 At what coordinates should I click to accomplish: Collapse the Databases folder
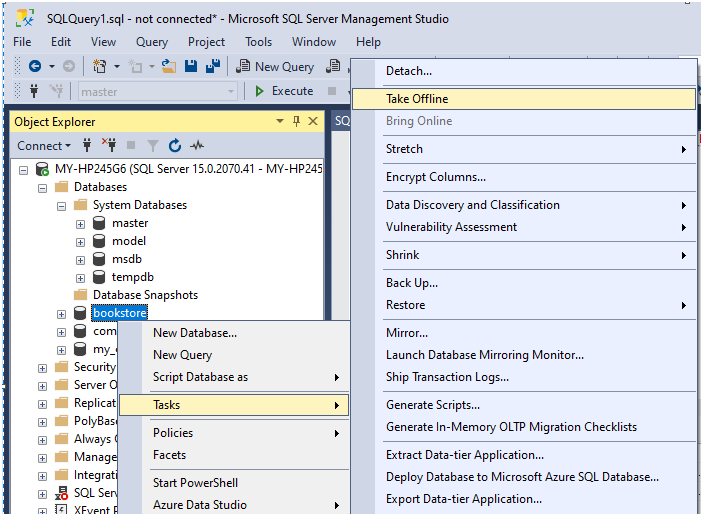pos(43,188)
